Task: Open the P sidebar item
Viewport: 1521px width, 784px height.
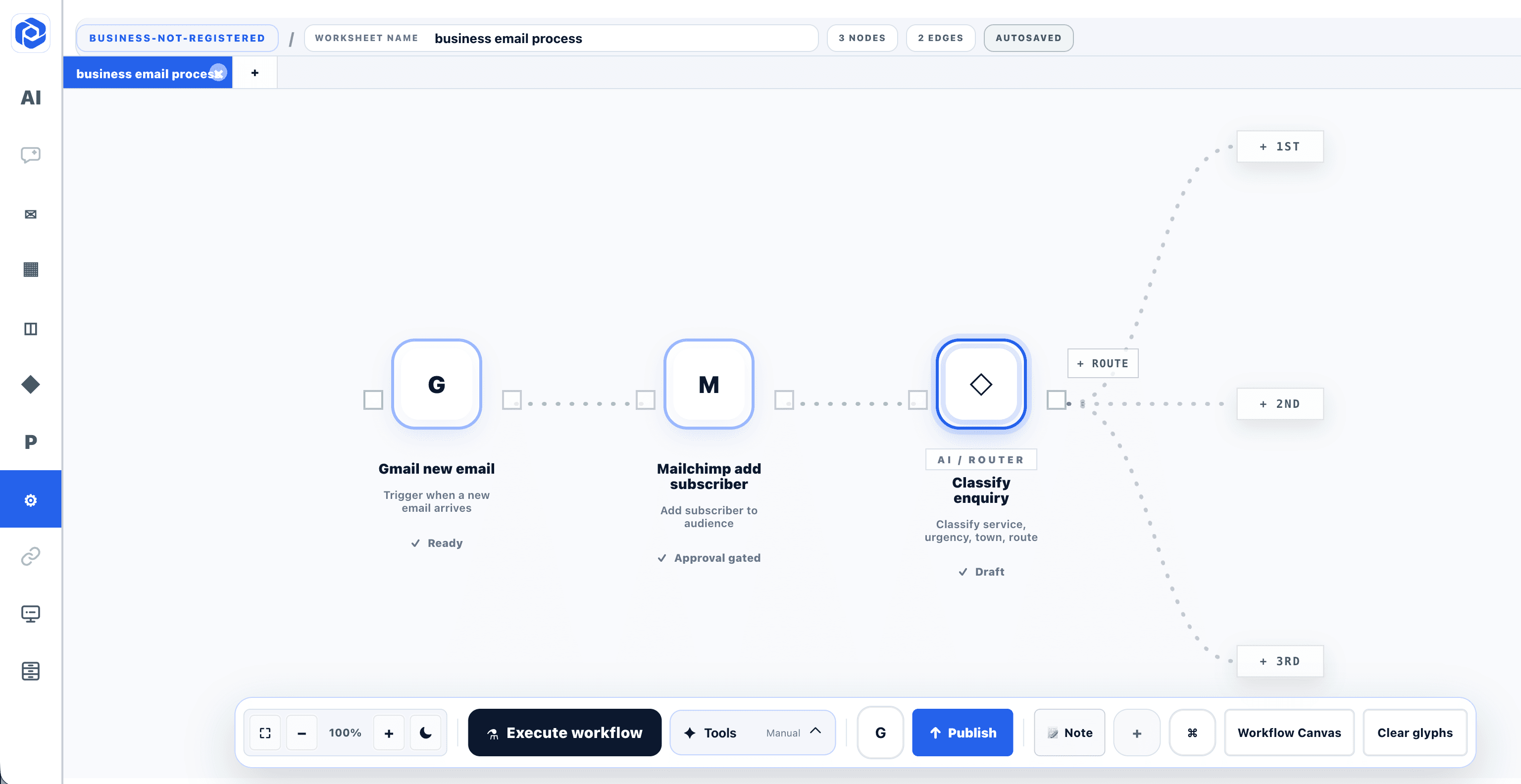Action: point(31,441)
